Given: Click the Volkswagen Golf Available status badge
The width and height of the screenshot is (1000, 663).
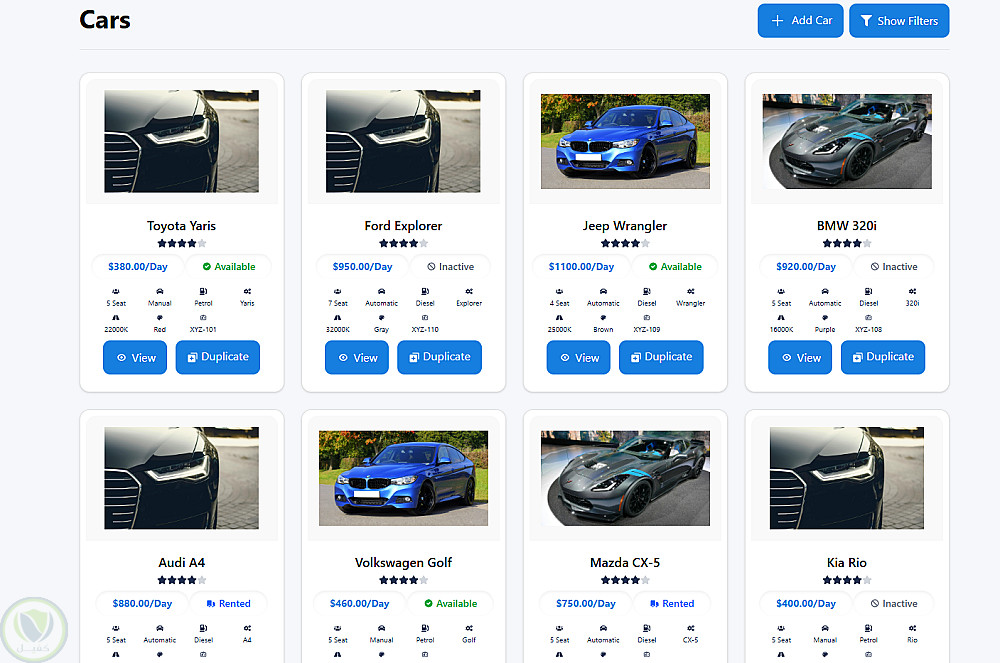Looking at the screenshot, I should [451, 603].
